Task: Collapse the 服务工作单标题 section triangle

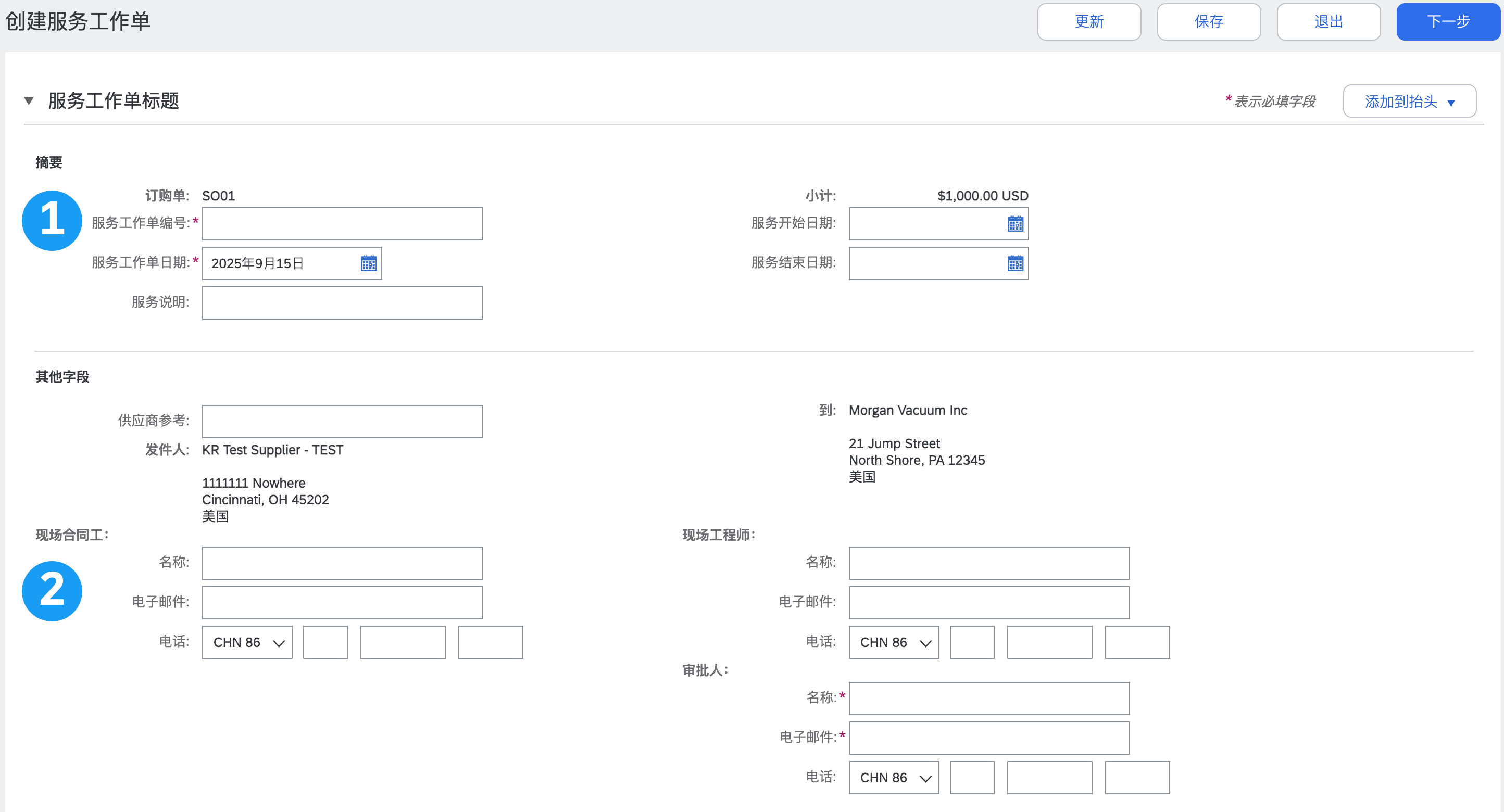Action: (x=29, y=101)
